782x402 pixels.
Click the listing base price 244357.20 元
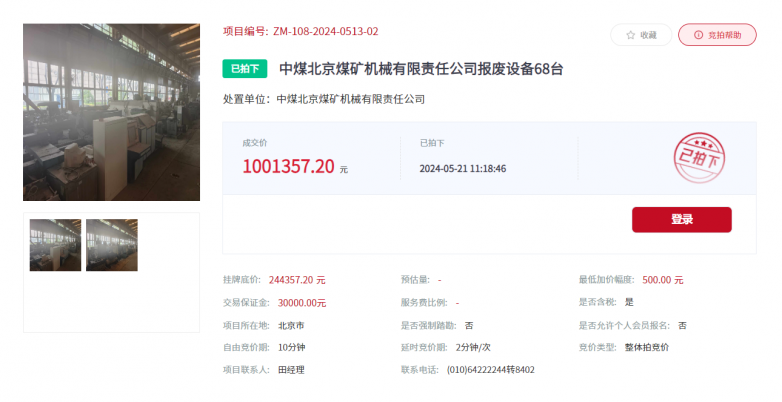(x=297, y=280)
